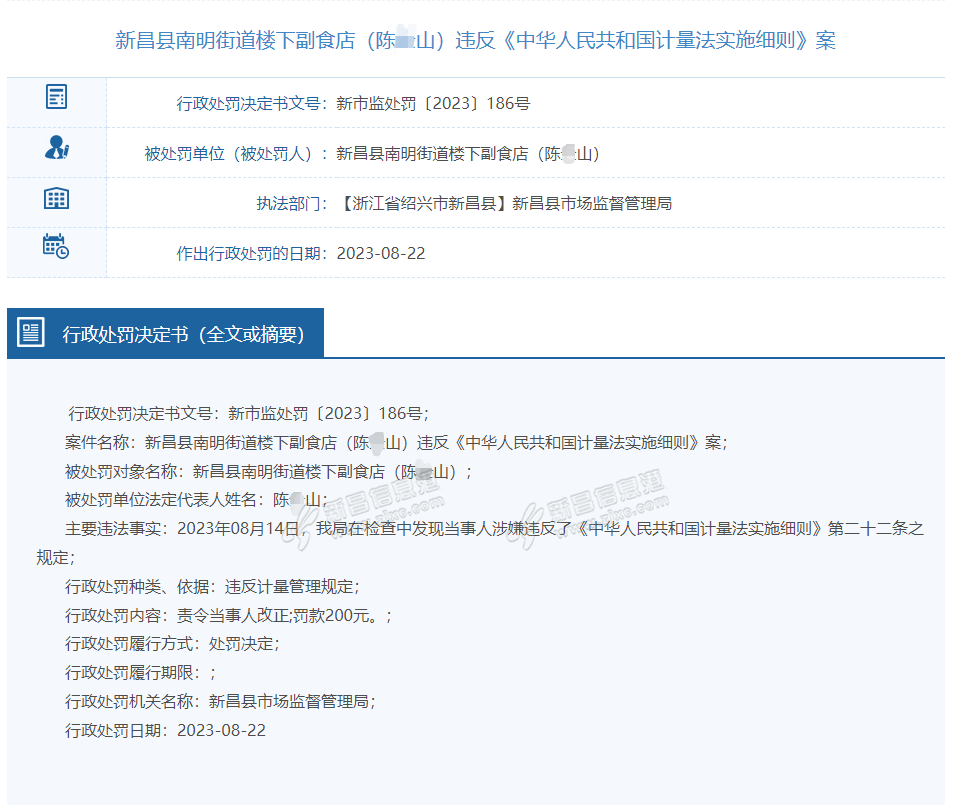Viewport: 953px width, 806px height.
Task: Click the building icon in the 执法部门 row
Action: pyautogui.click(x=56, y=198)
